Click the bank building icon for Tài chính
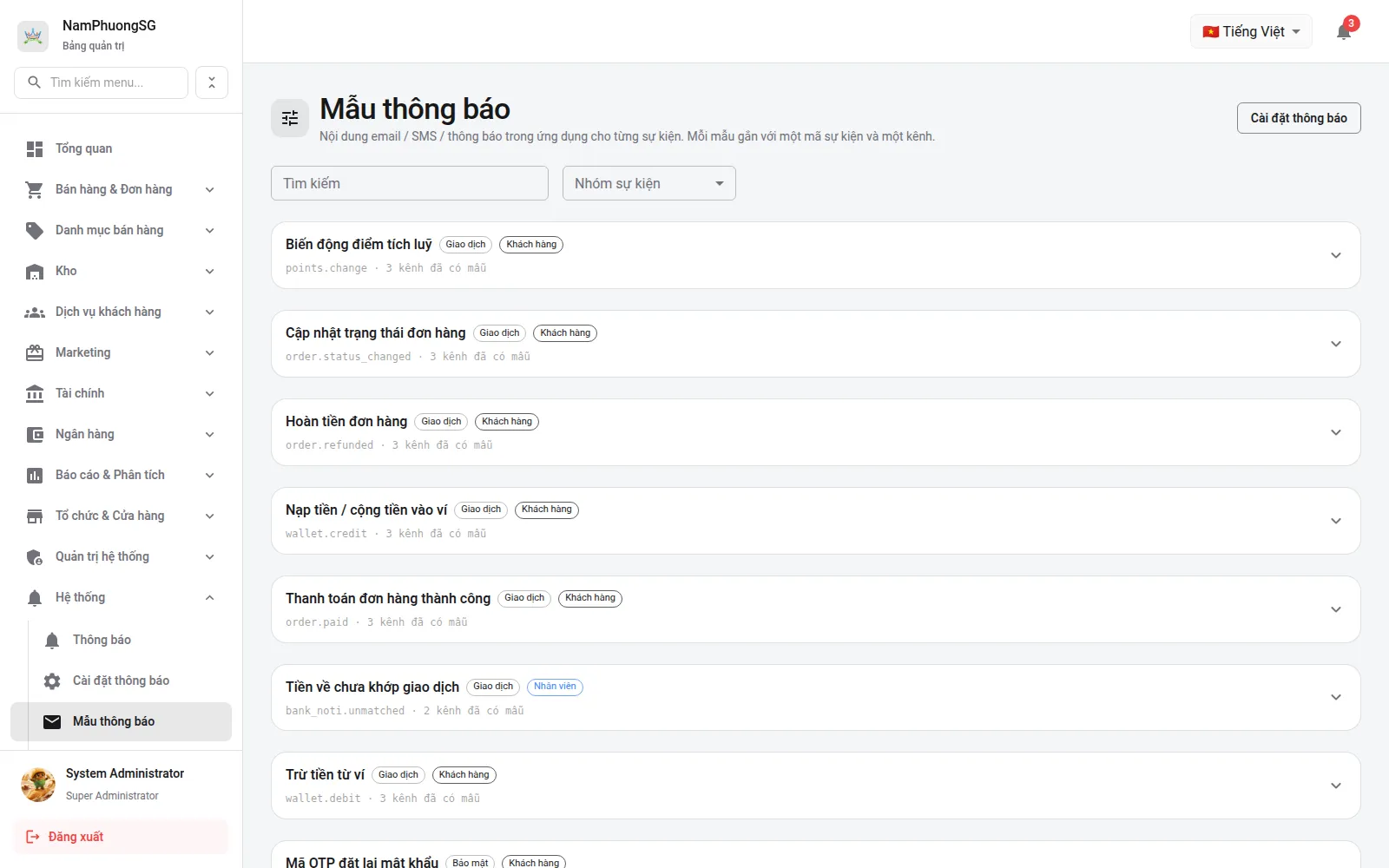The width and height of the screenshot is (1389, 868). 35,394
